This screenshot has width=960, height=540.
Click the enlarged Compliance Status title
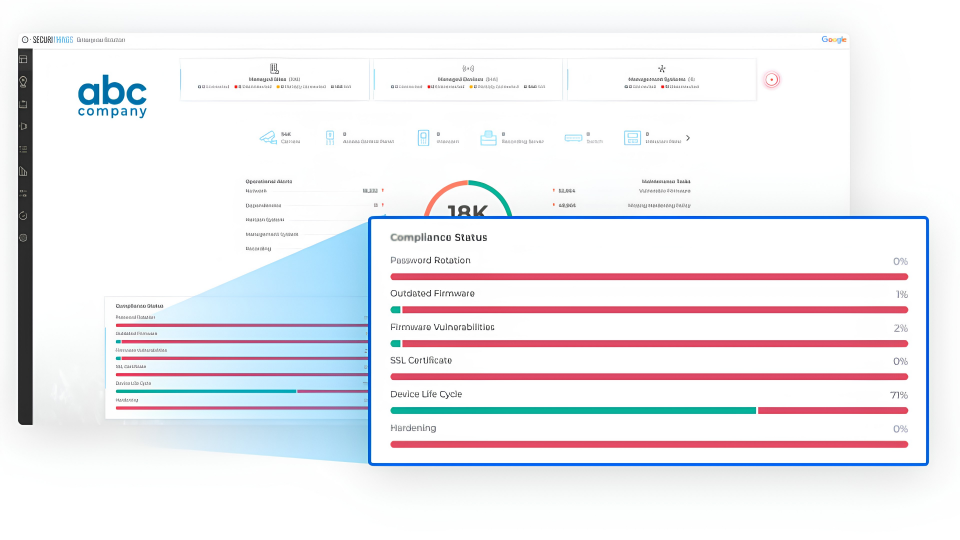coord(439,238)
